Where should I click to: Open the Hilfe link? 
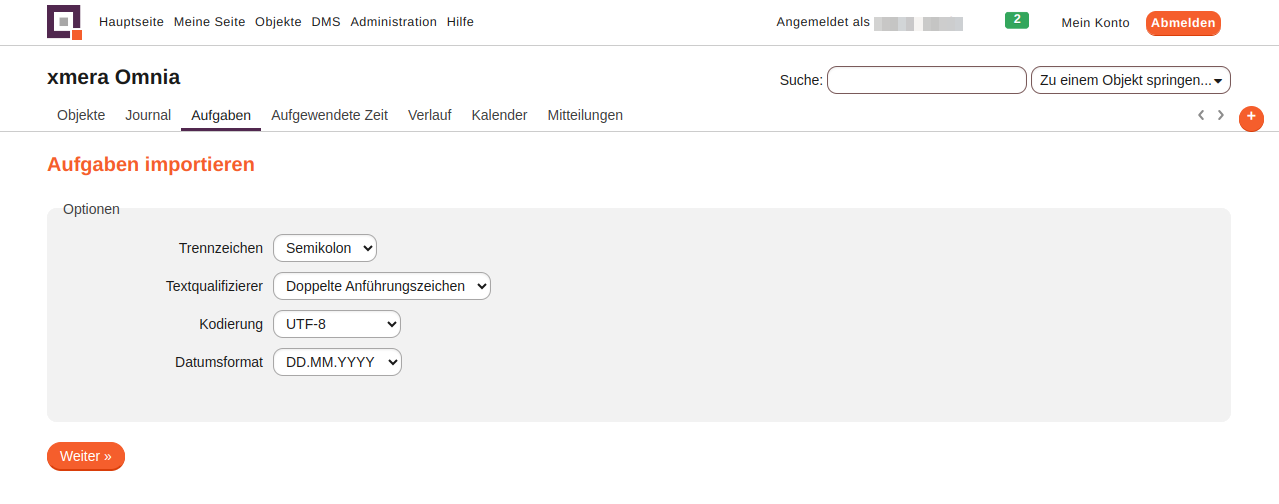(x=460, y=22)
